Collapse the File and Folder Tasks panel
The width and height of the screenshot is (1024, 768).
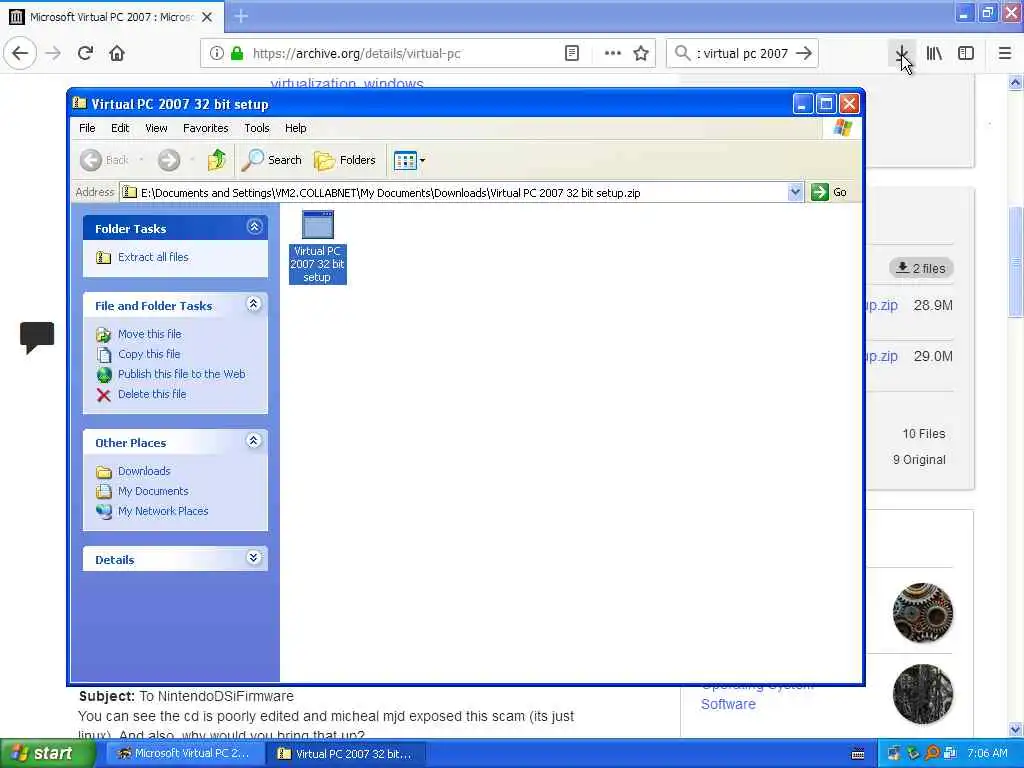point(254,304)
